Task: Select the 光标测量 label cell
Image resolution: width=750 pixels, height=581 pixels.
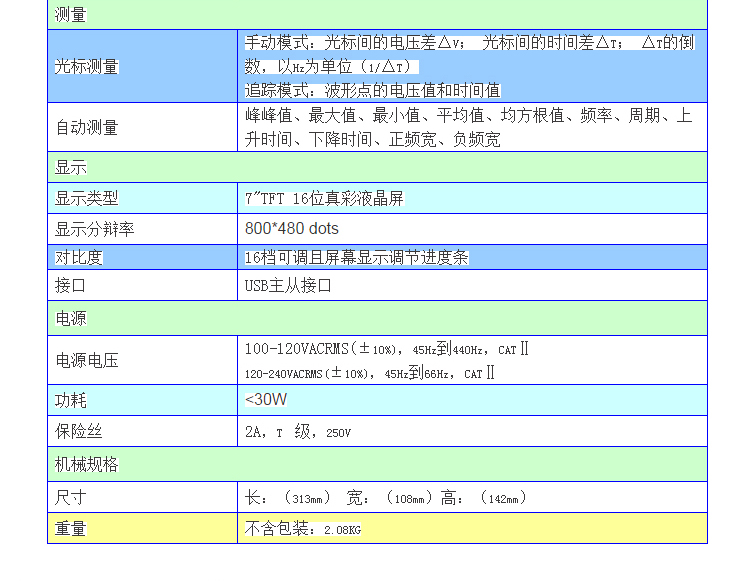Action: pyautogui.click(x=142, y=66)
